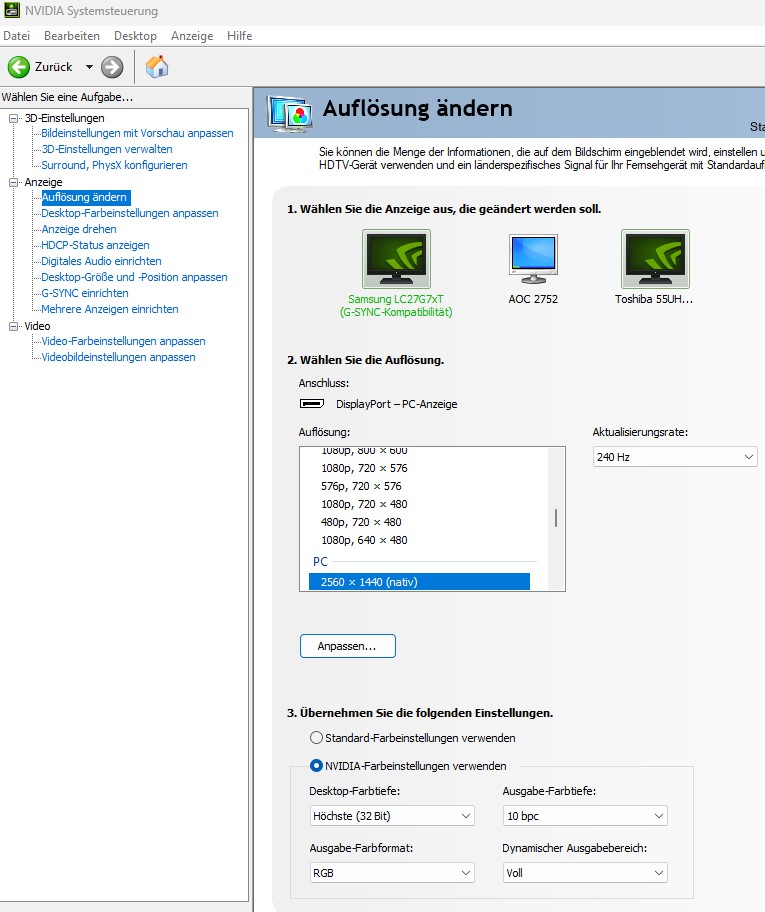
Task: Open the Hilfe menu
Action: 239,35
